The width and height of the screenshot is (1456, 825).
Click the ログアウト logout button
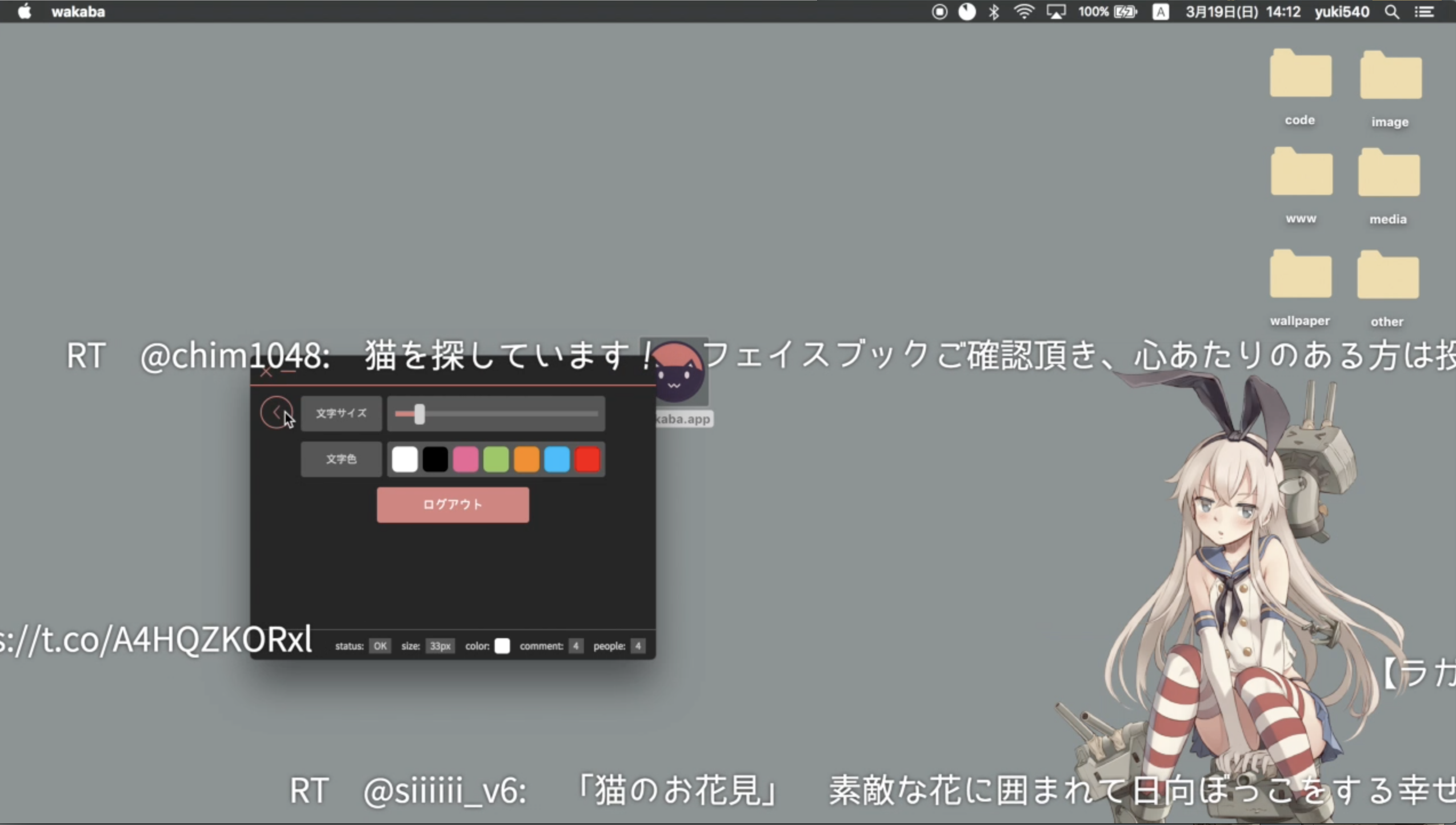(453, 504)
